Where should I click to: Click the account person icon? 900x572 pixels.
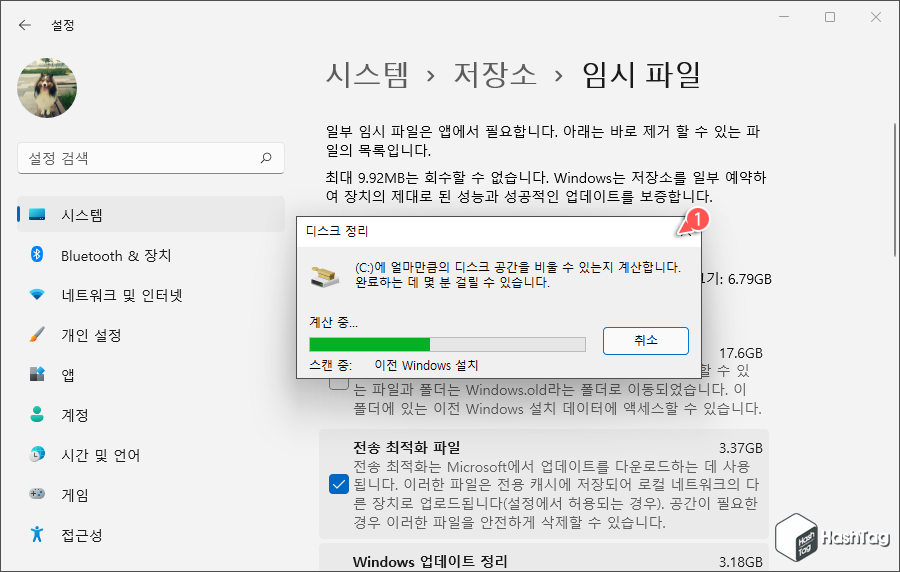(37, 414)
